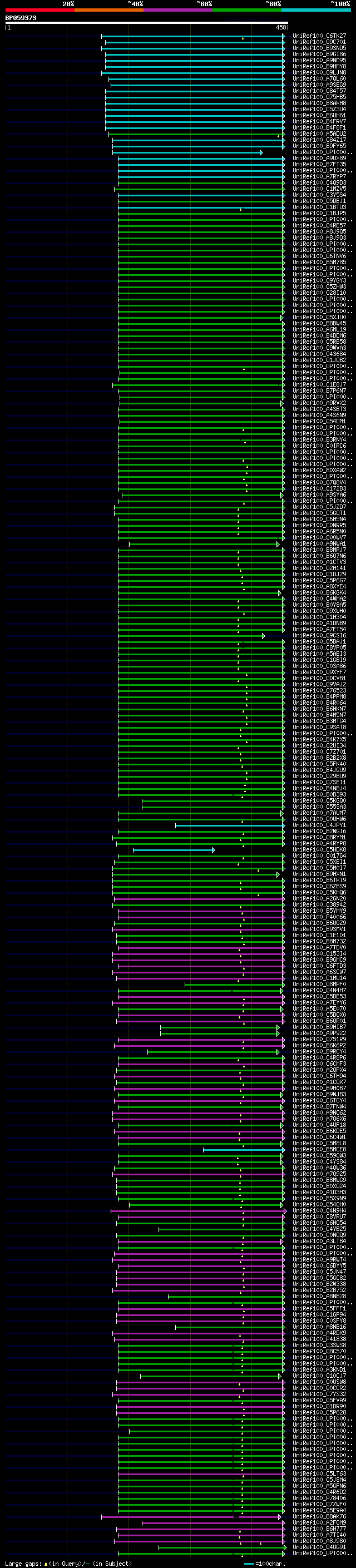The image size is (356, 1568).
Task: Open hit UniRef100_Q9C701
Action: click(x=319, y=42)
